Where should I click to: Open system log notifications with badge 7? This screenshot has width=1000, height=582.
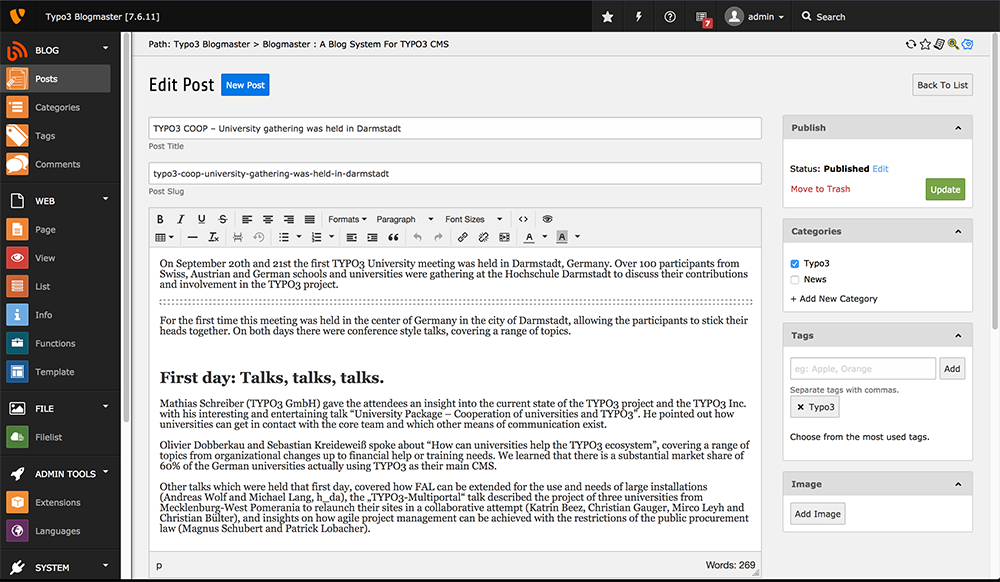click(703, 18)
